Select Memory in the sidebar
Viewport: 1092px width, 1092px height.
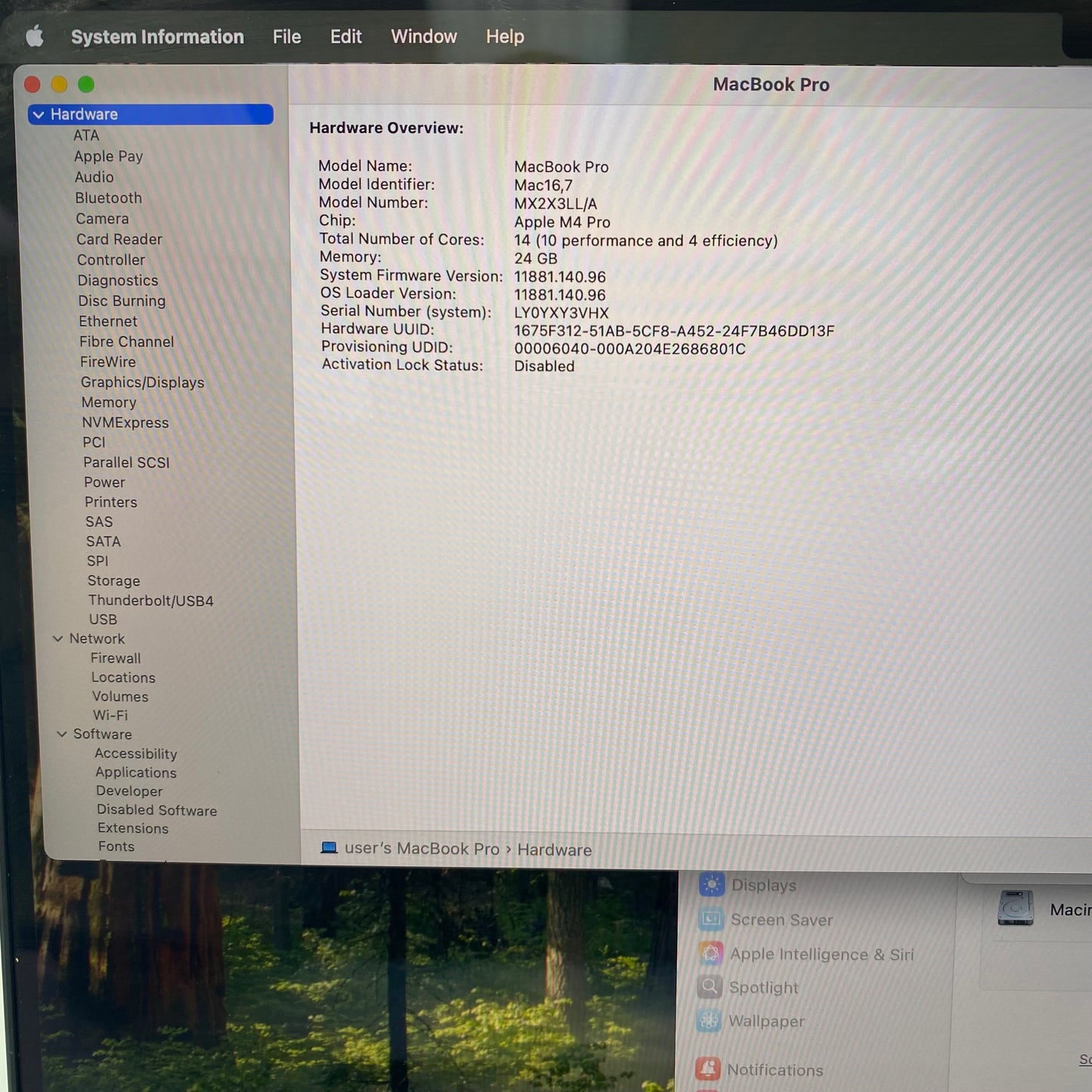click(x=110, y=403)
